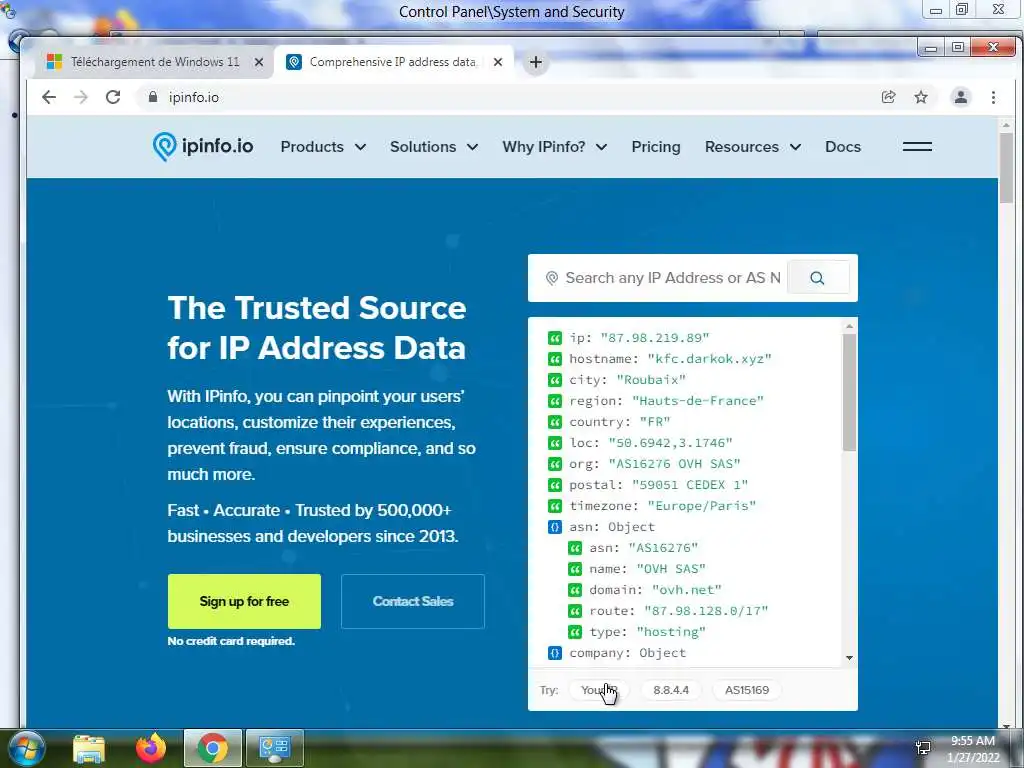Launch Firefox from taskbar
Viewport: 1024px width, 768px height.
151,748
